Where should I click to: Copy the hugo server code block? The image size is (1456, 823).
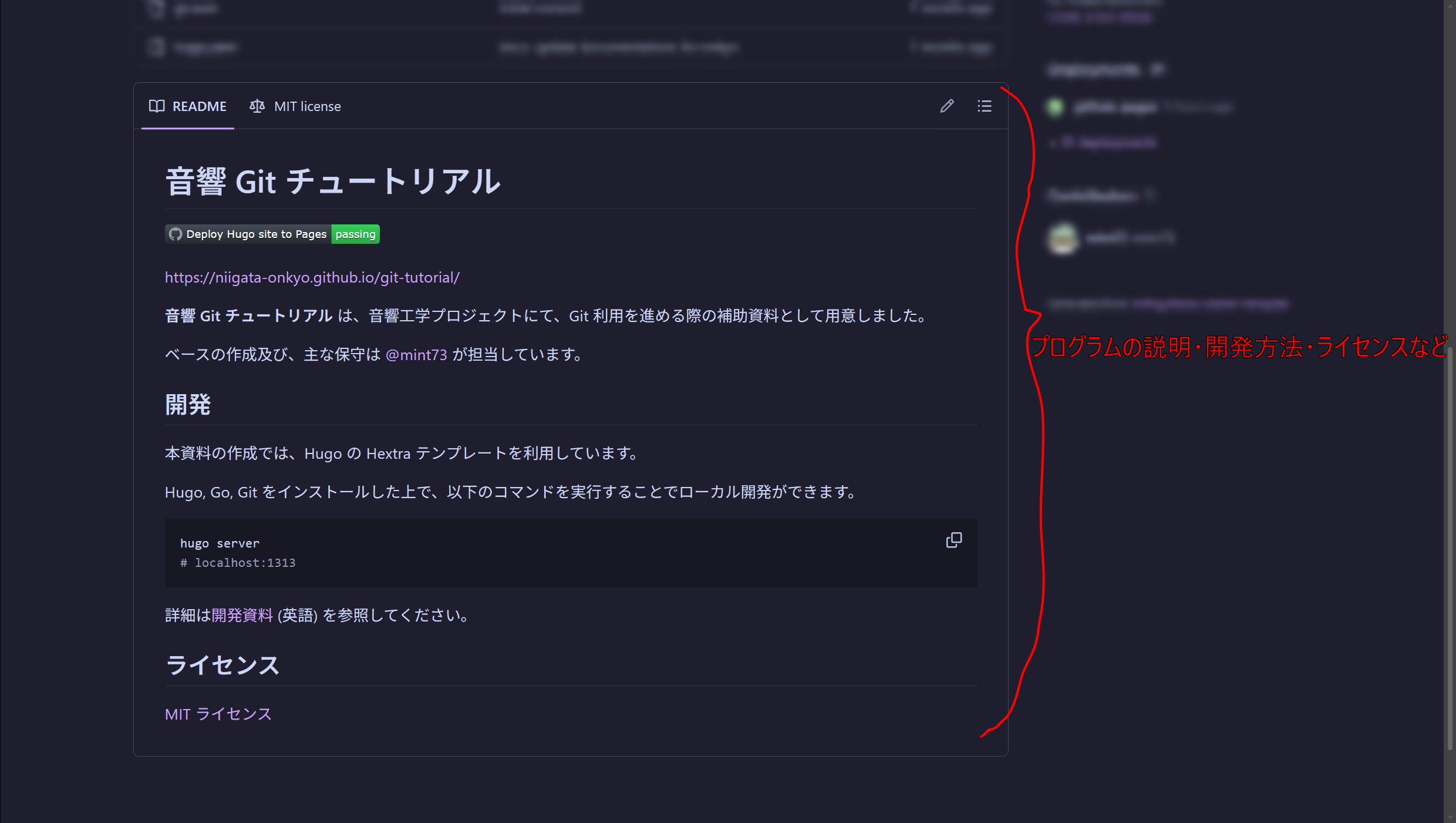953,540
